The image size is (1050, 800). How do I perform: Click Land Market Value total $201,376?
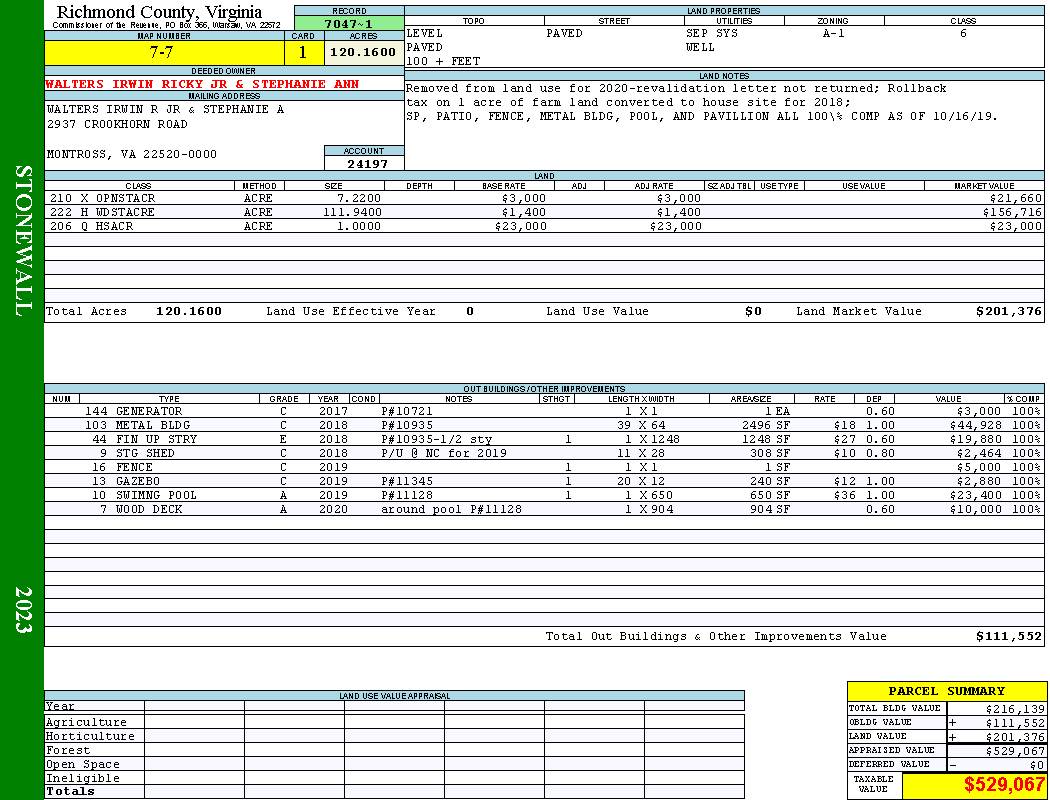pos(1008,311)
